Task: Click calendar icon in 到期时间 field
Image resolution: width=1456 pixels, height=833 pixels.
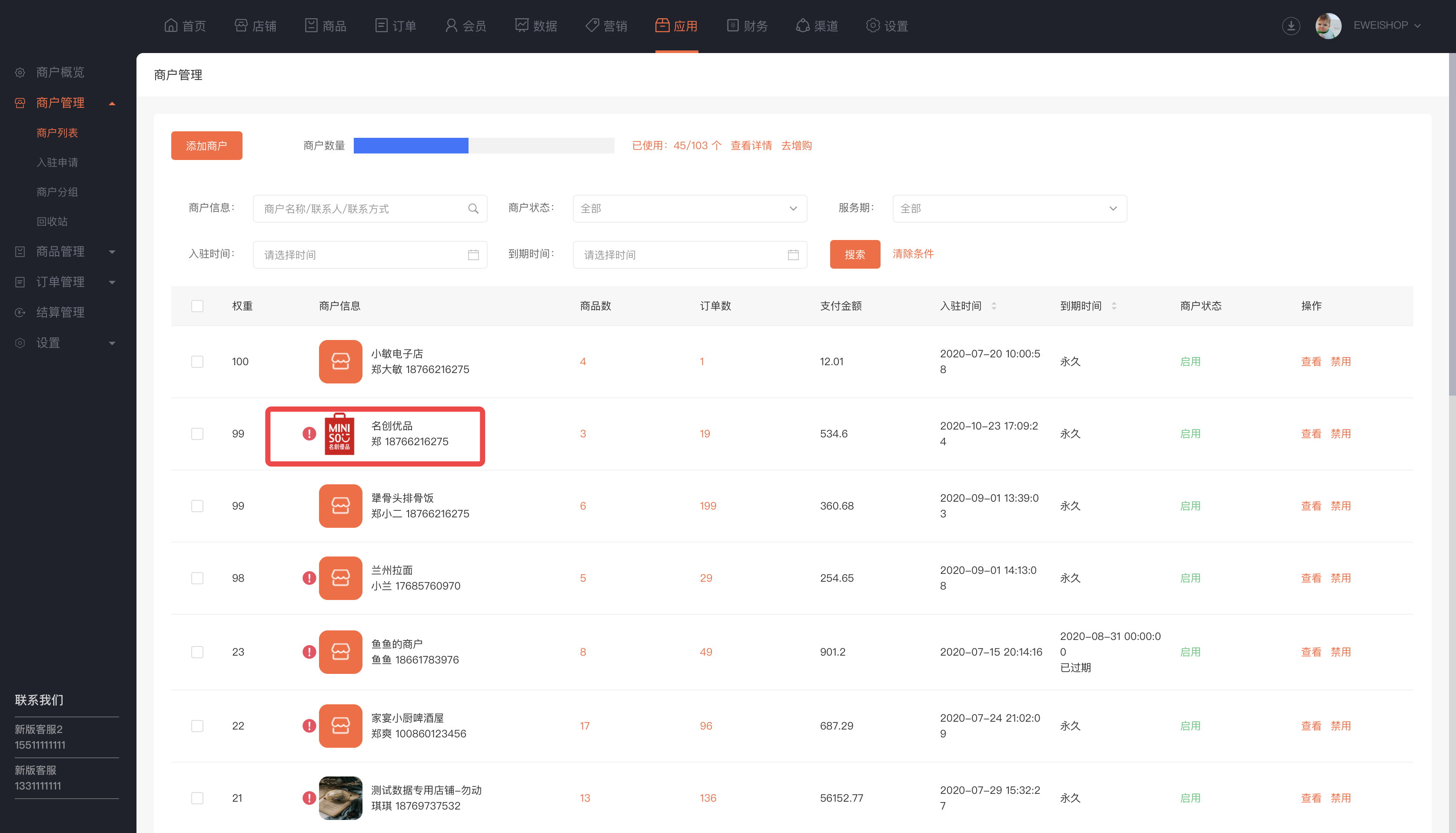Action: pyautogui.click(x=793, y=255)
